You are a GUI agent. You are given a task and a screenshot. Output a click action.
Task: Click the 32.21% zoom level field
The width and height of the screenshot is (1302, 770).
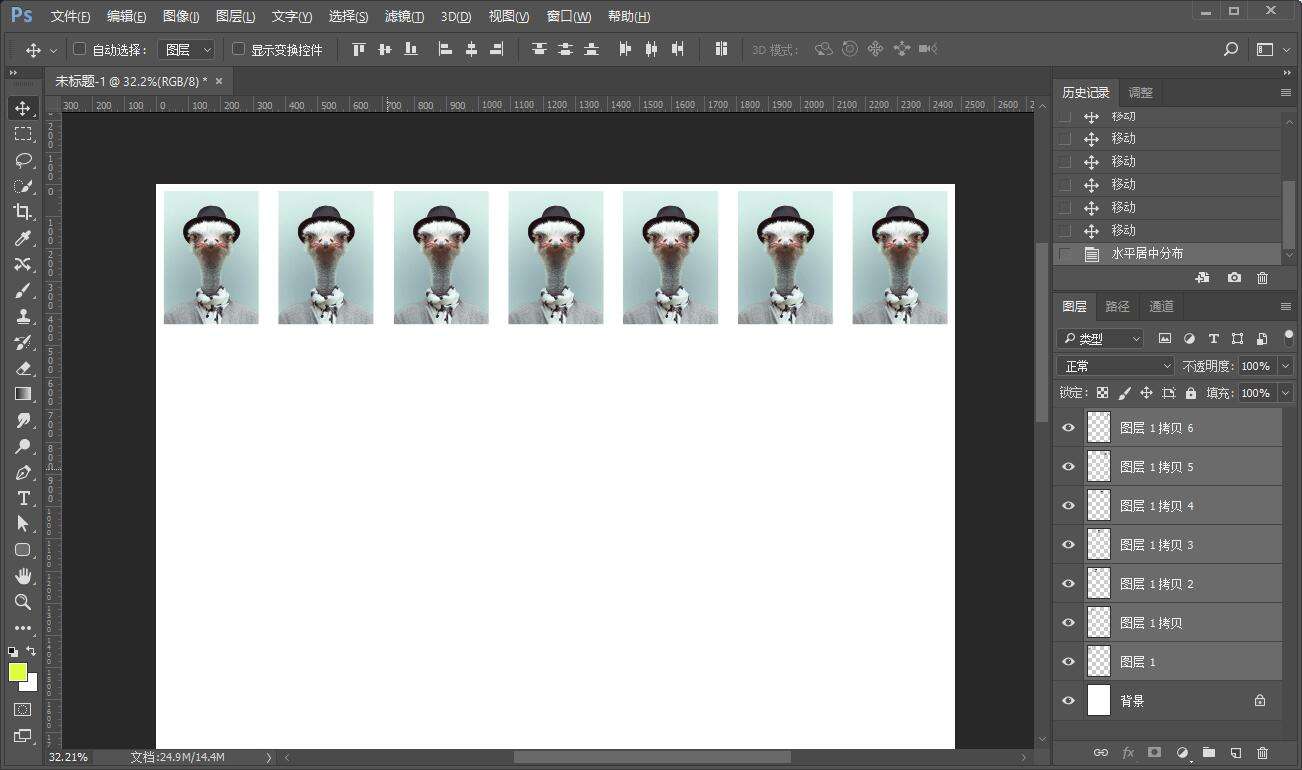click(68, 758)
